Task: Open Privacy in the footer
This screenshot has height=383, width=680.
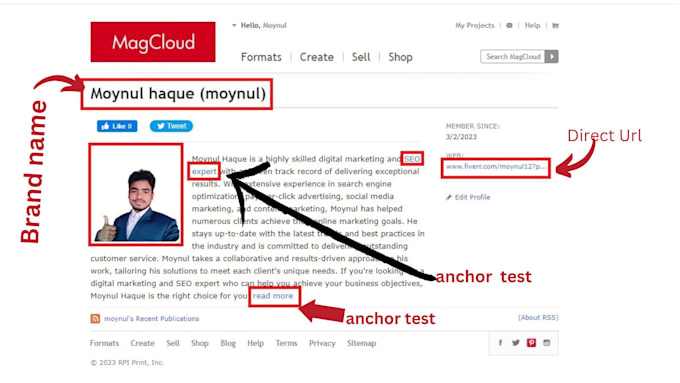Action: (322, 343)
